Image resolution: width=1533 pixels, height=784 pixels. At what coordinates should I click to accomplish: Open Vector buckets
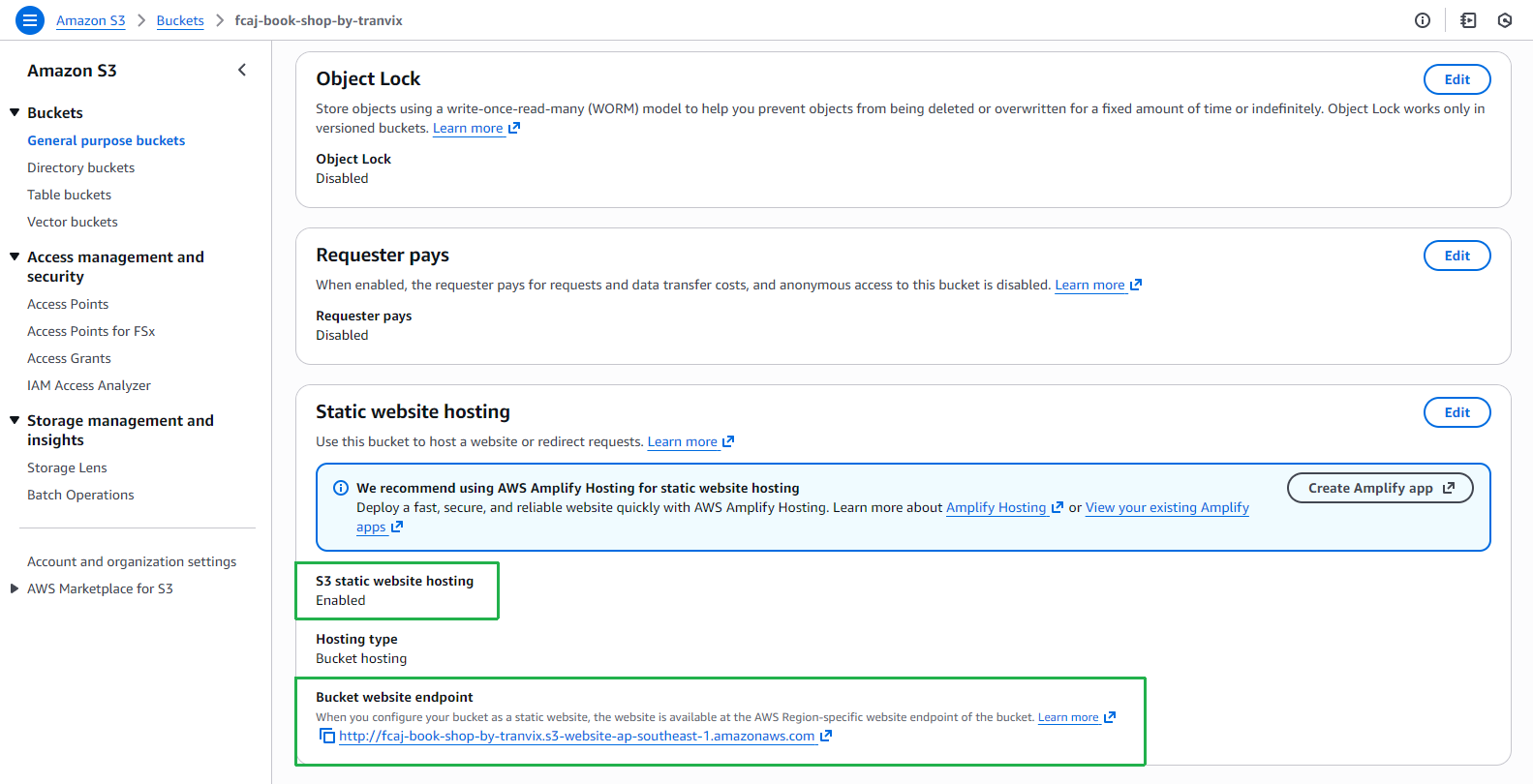(72, 222)
